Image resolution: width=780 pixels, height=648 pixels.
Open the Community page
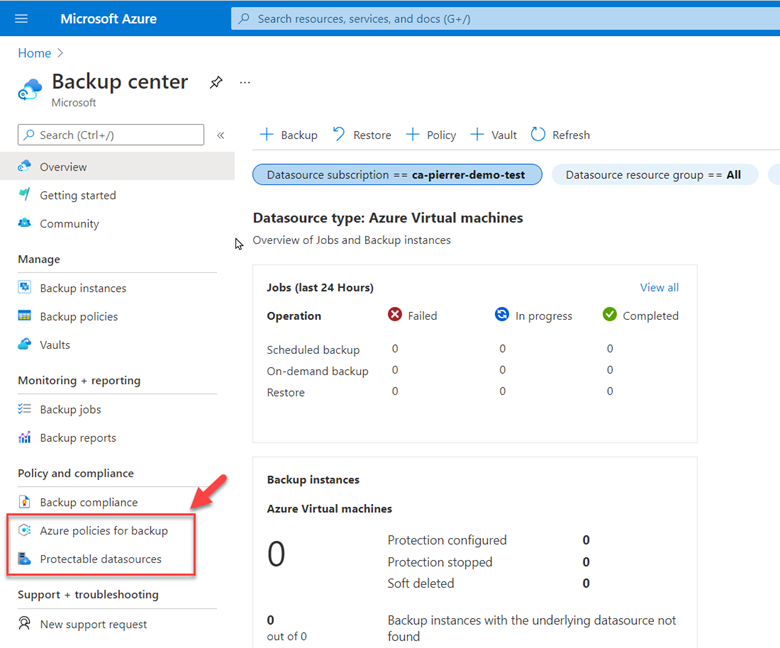69,224
